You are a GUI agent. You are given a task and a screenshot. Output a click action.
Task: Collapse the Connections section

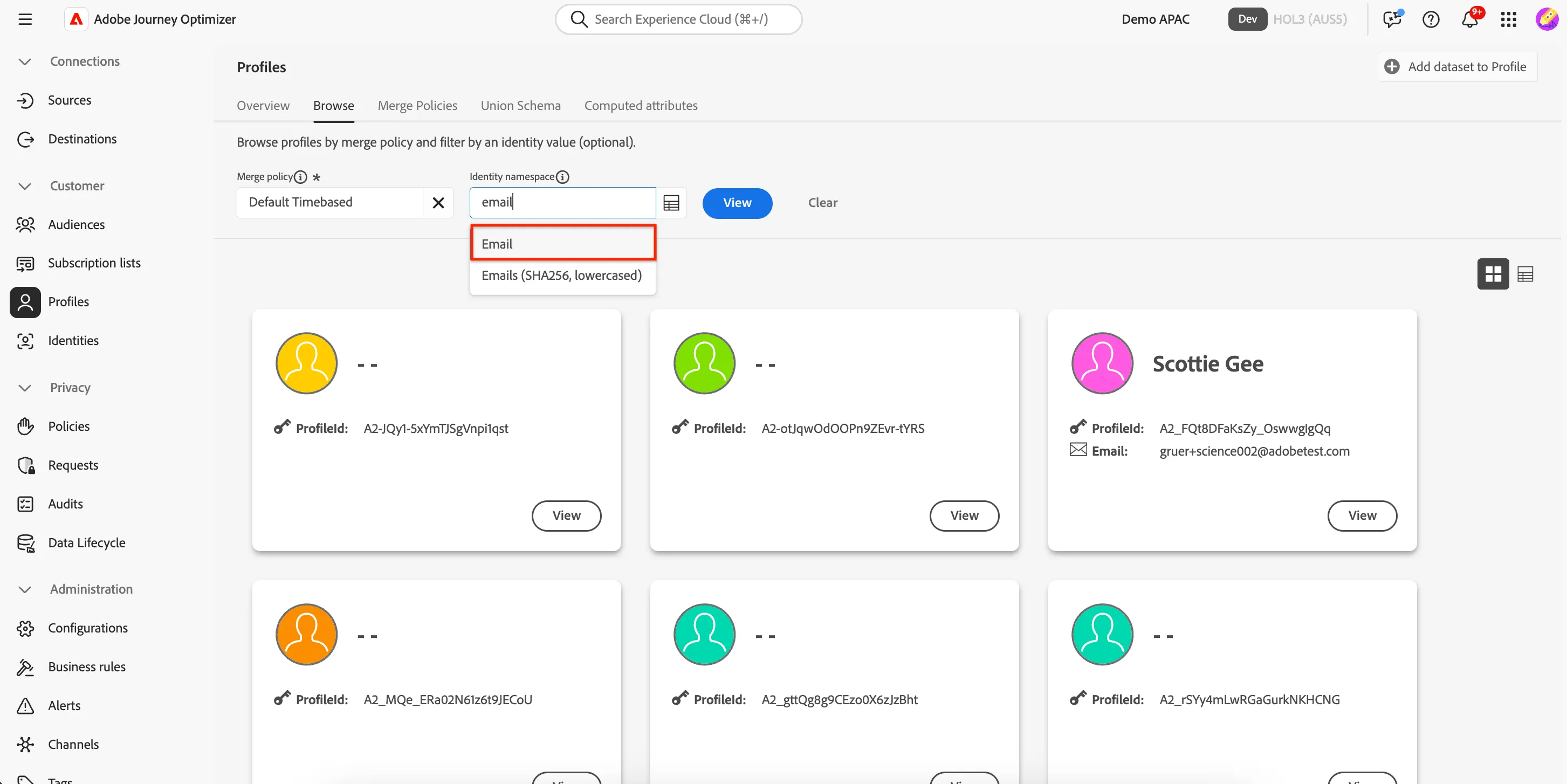25,61
